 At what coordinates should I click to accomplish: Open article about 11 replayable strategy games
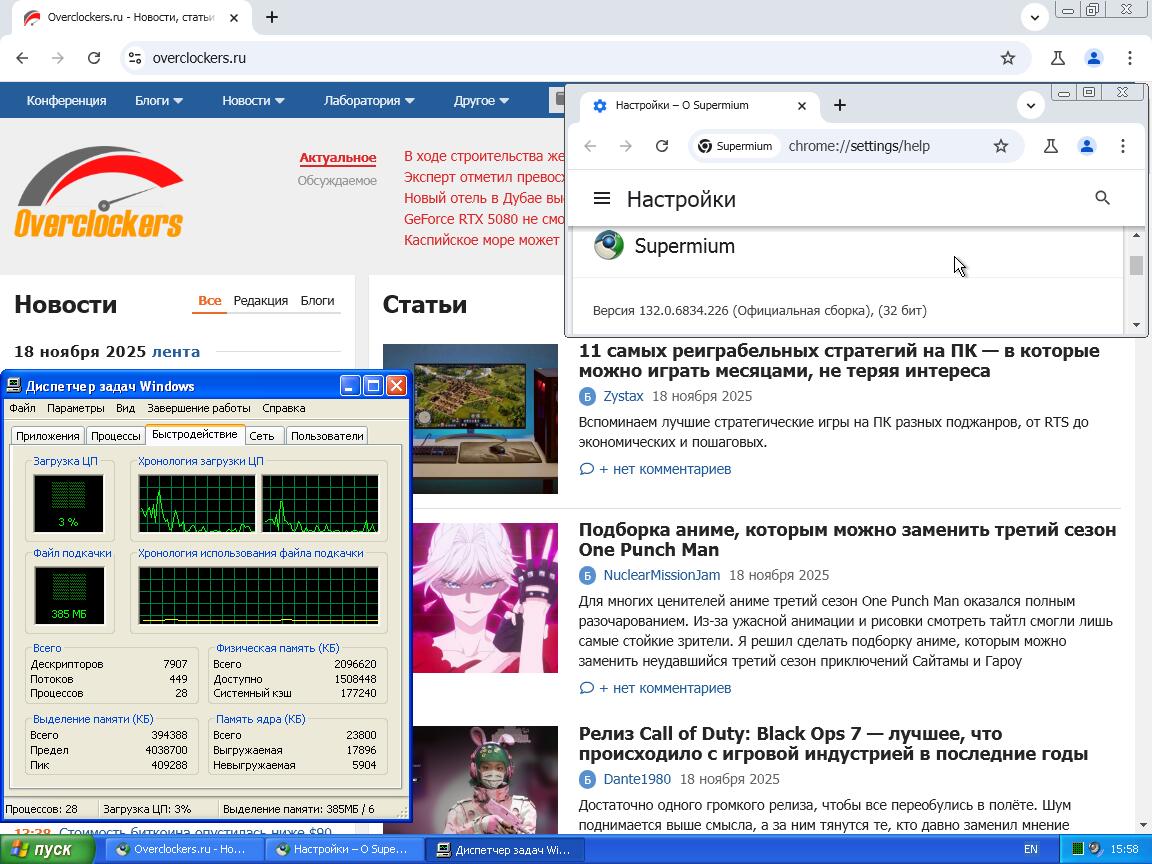tap(839, 361)
